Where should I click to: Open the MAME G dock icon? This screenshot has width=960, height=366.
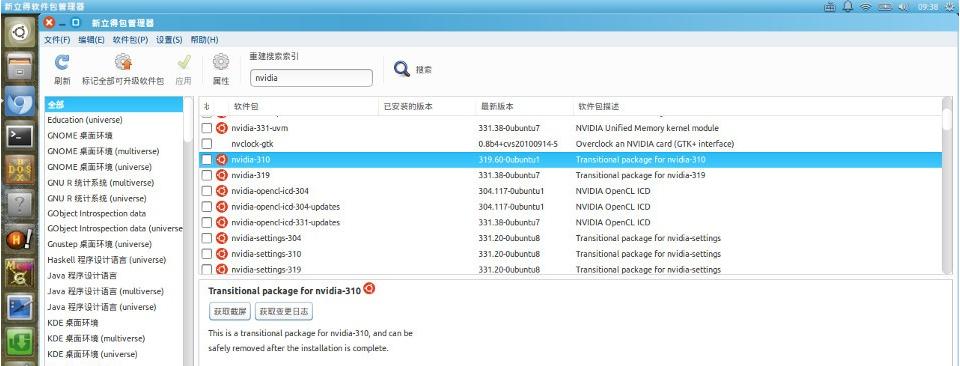20,273
